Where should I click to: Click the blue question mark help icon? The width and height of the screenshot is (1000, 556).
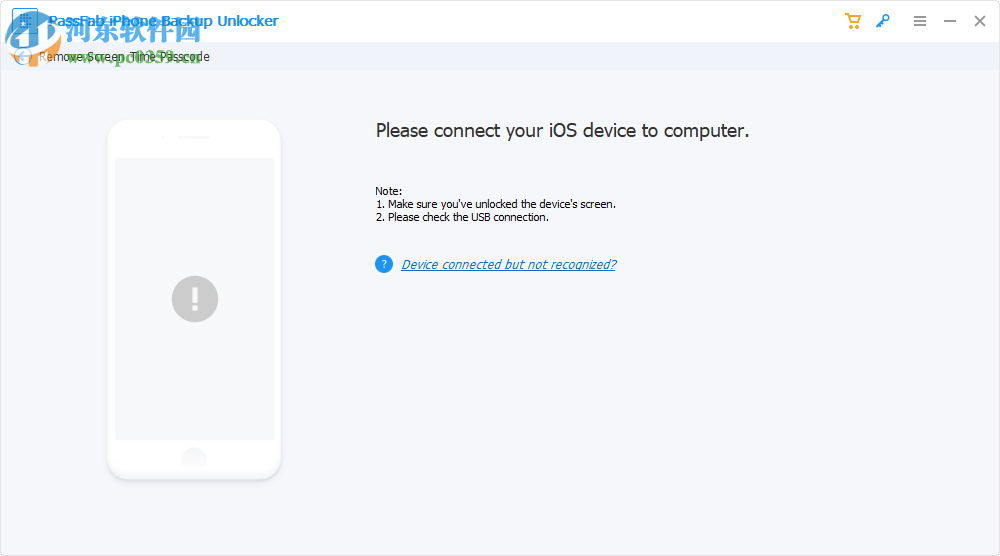click(384, 264)
